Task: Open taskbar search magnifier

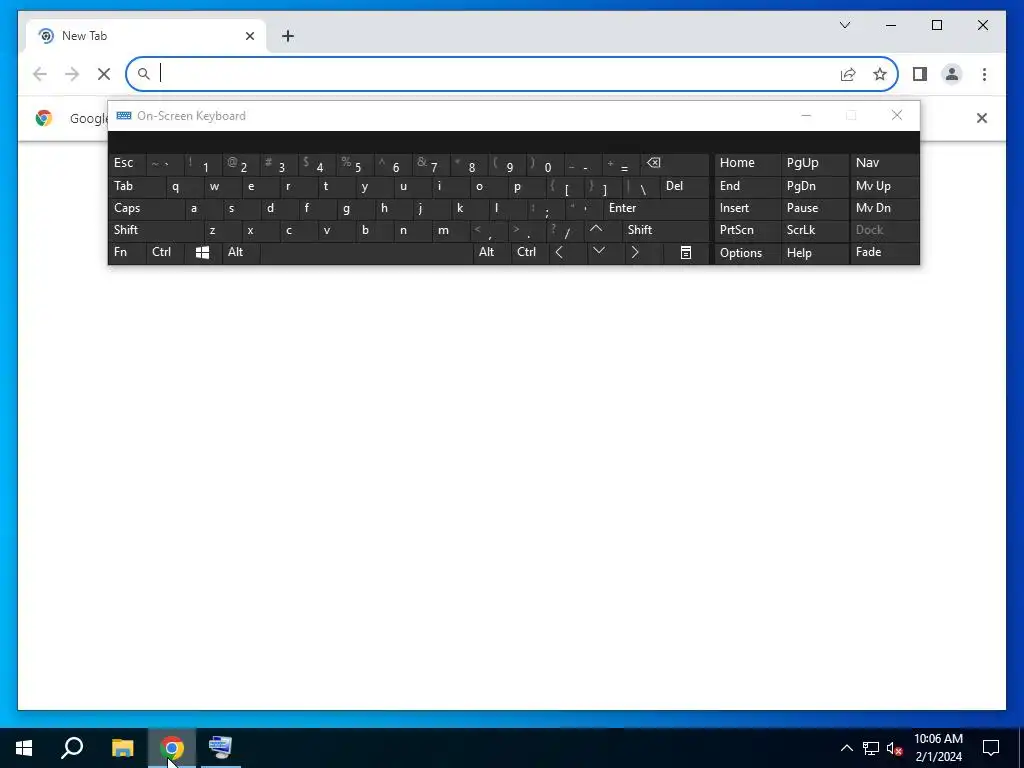Action: coord(72,748)
